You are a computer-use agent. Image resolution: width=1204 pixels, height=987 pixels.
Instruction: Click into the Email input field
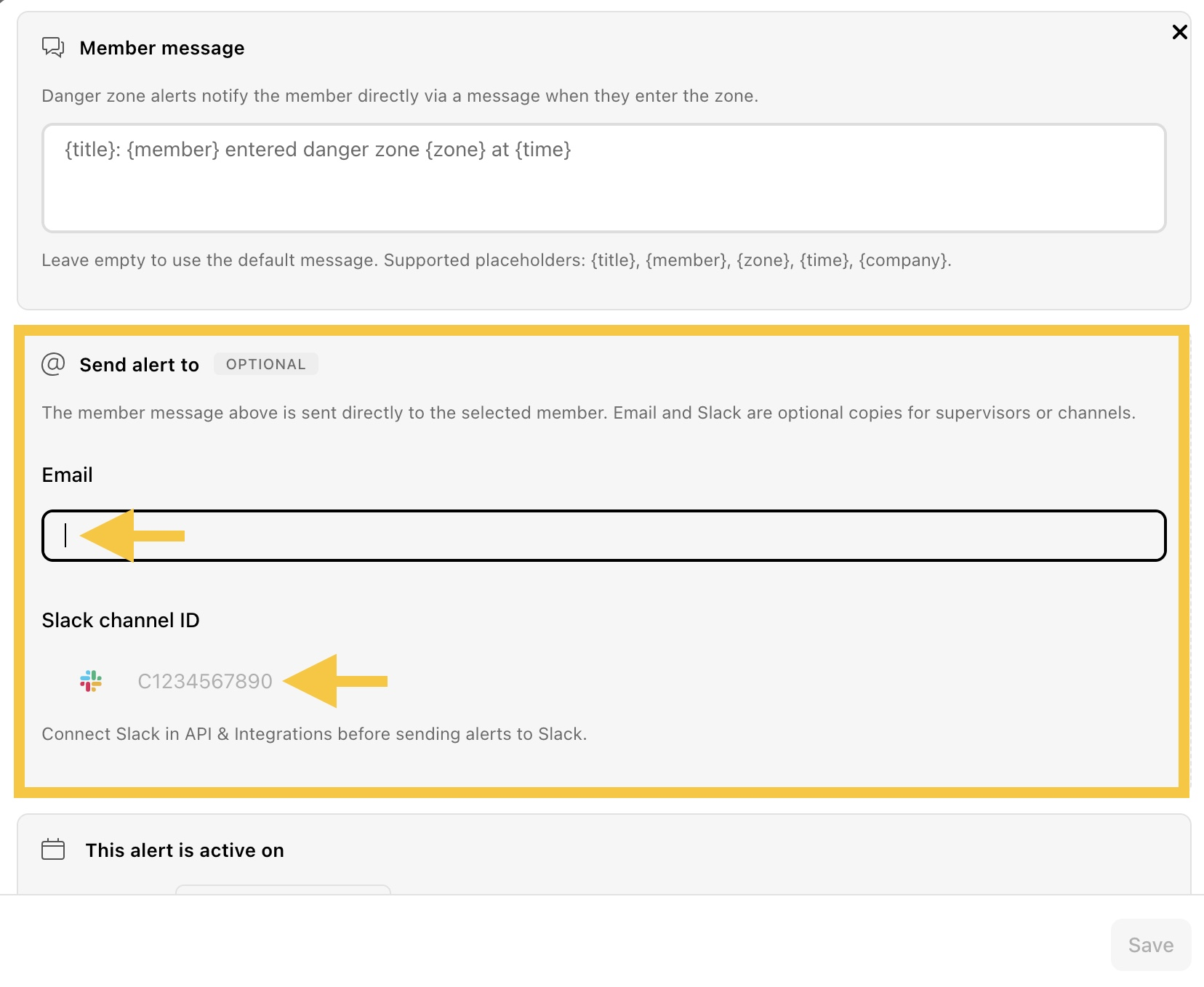click(x=604, y=536)
